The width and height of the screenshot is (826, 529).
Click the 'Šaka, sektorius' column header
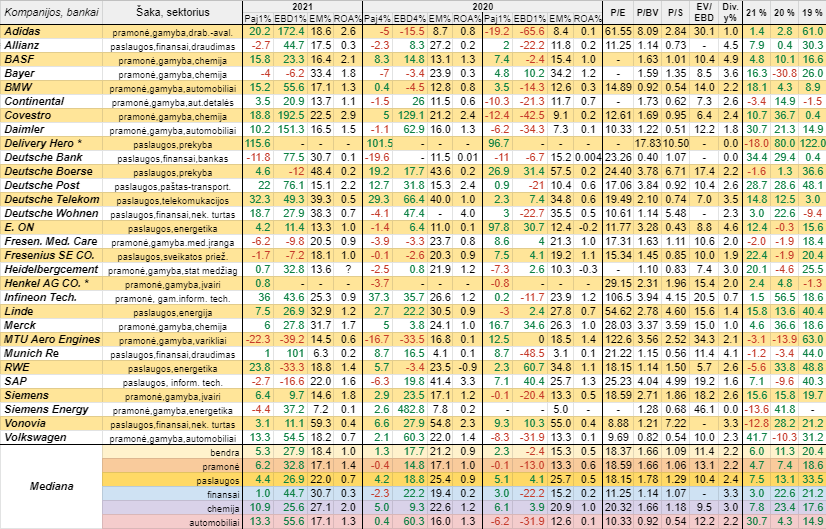point(173,12)
